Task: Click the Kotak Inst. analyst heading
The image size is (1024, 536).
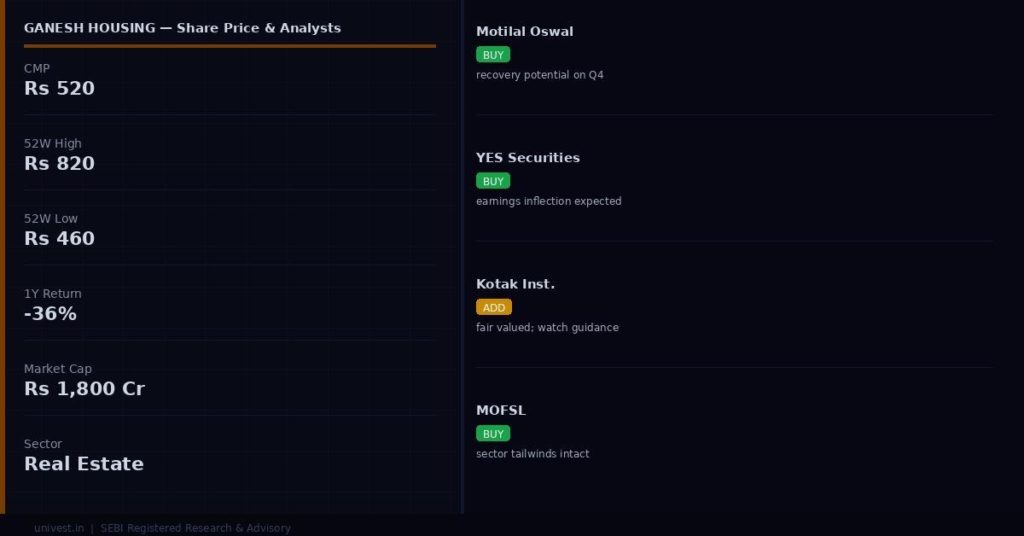Action: click(x=515, y=284)
